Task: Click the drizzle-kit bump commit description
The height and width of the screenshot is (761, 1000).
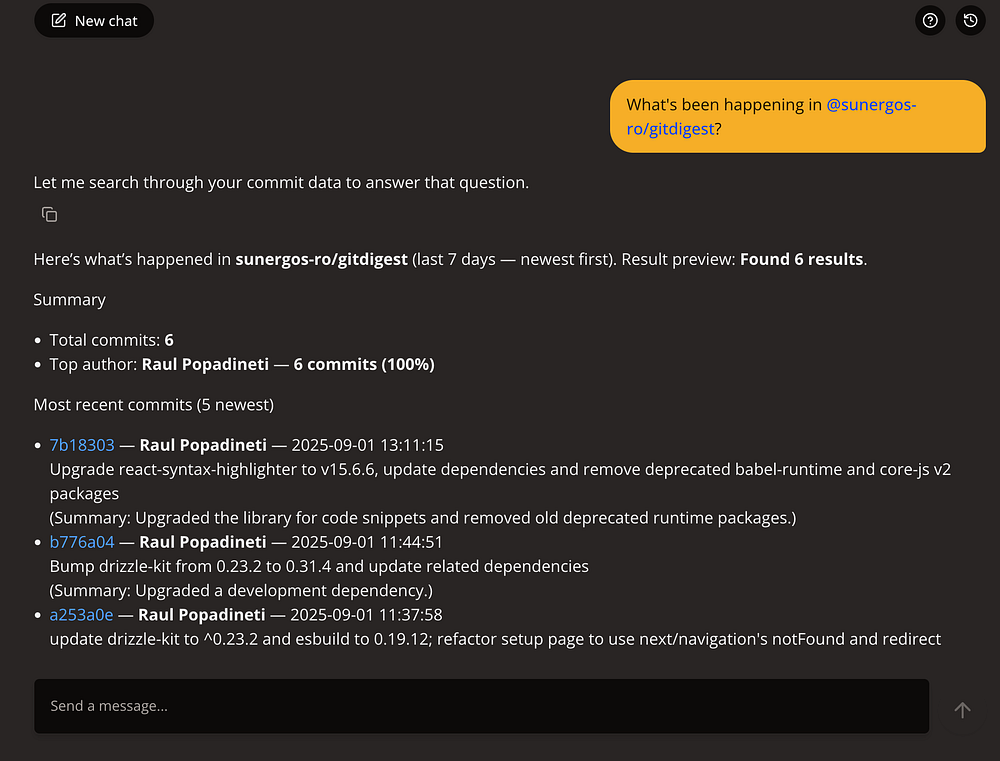Action: click(319, 566)
